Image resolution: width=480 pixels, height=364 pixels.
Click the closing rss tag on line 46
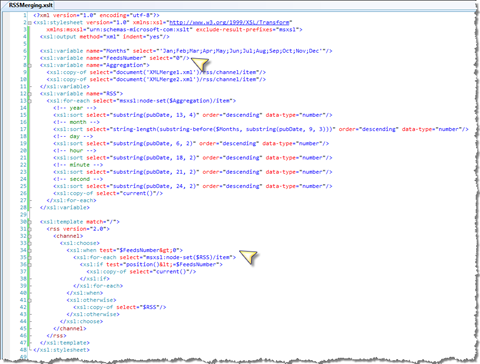click(56, 336)
